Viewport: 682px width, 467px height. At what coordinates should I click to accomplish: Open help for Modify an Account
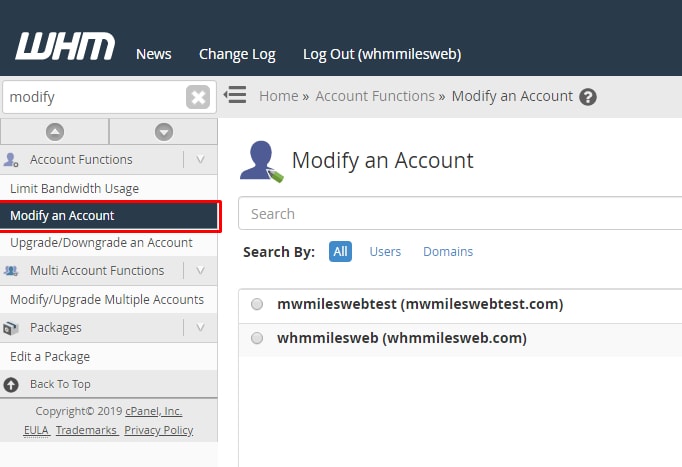588,97
